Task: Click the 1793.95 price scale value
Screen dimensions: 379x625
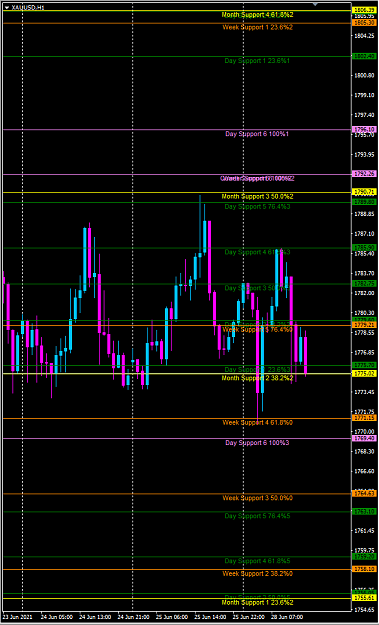Action: [363, 155]
